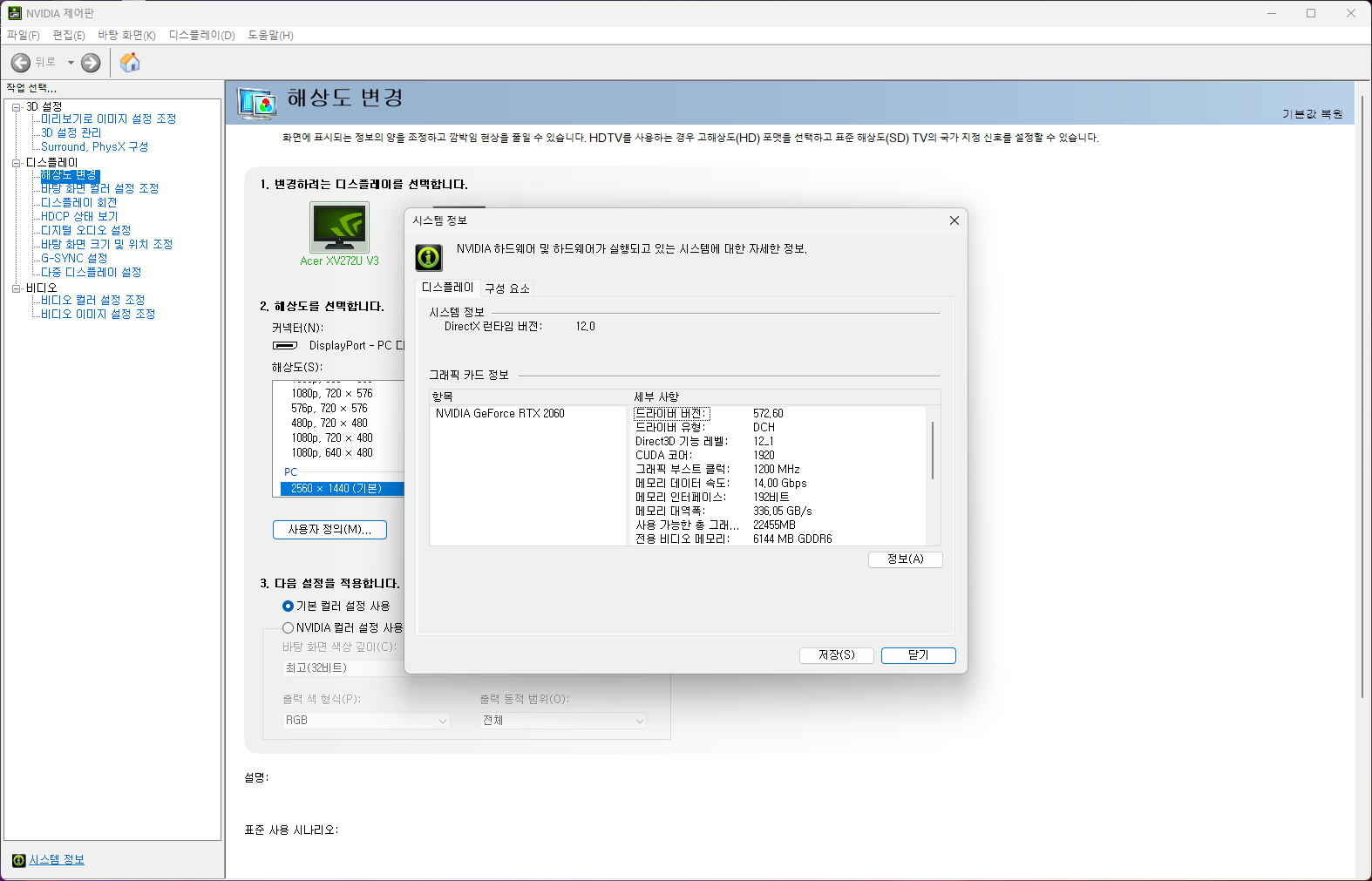Image resolution: width=1372 pixels, height=881 pixels.
Task: Open 3D 설정 관리 tree item
Action: (x=71, y=132)
